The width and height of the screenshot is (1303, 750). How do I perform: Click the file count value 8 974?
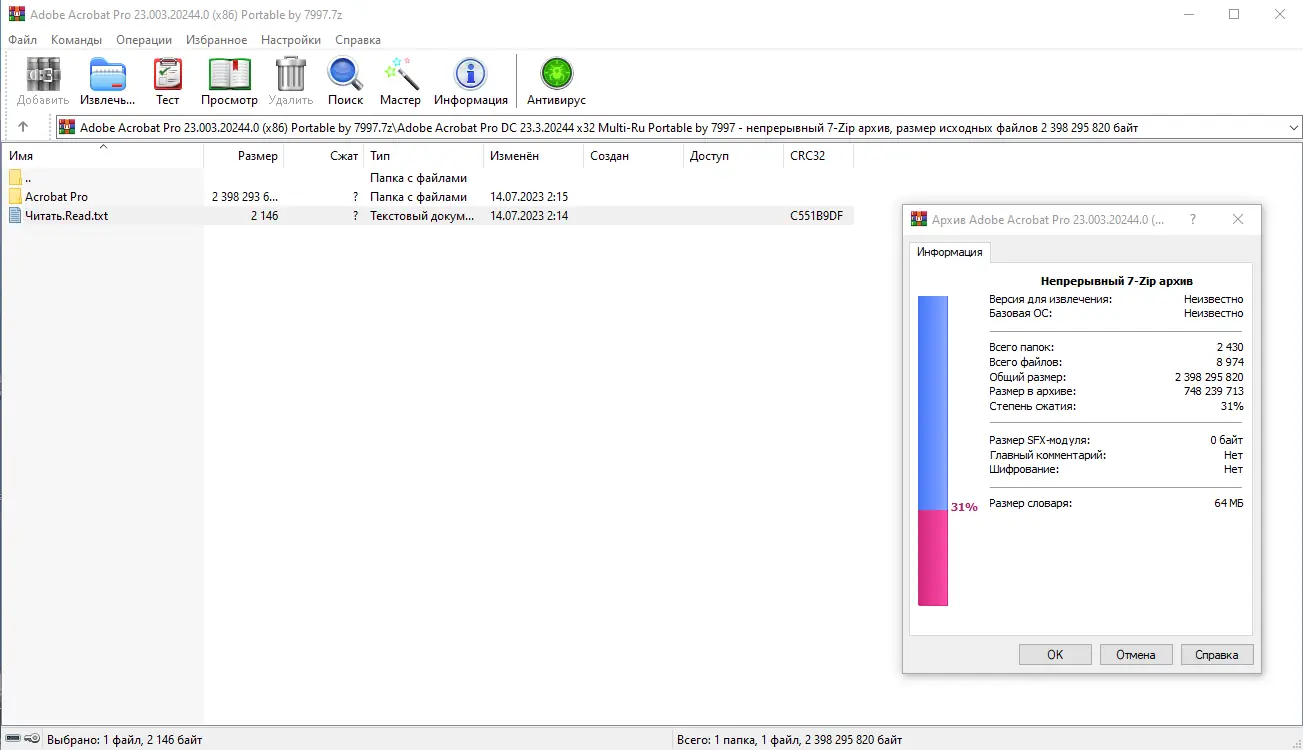point(1230,362)
